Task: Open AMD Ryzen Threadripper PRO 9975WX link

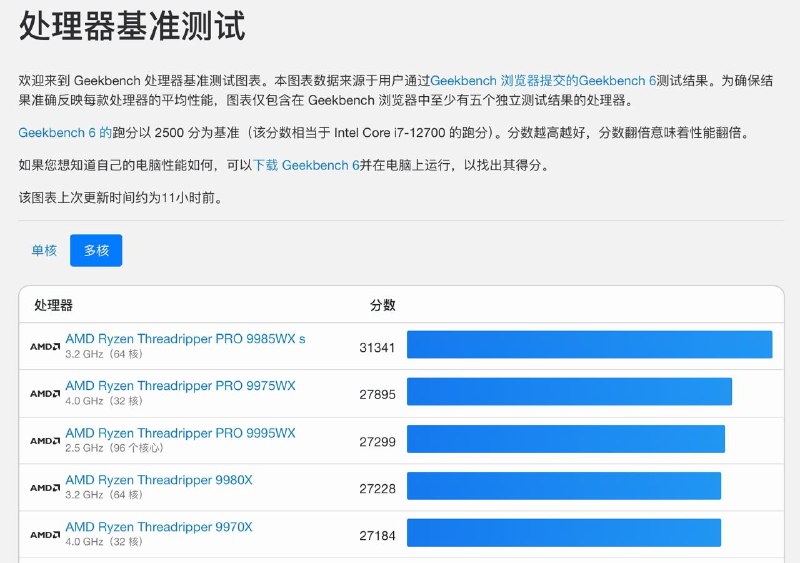Action: pyautogui.click(x=180, y=386)
